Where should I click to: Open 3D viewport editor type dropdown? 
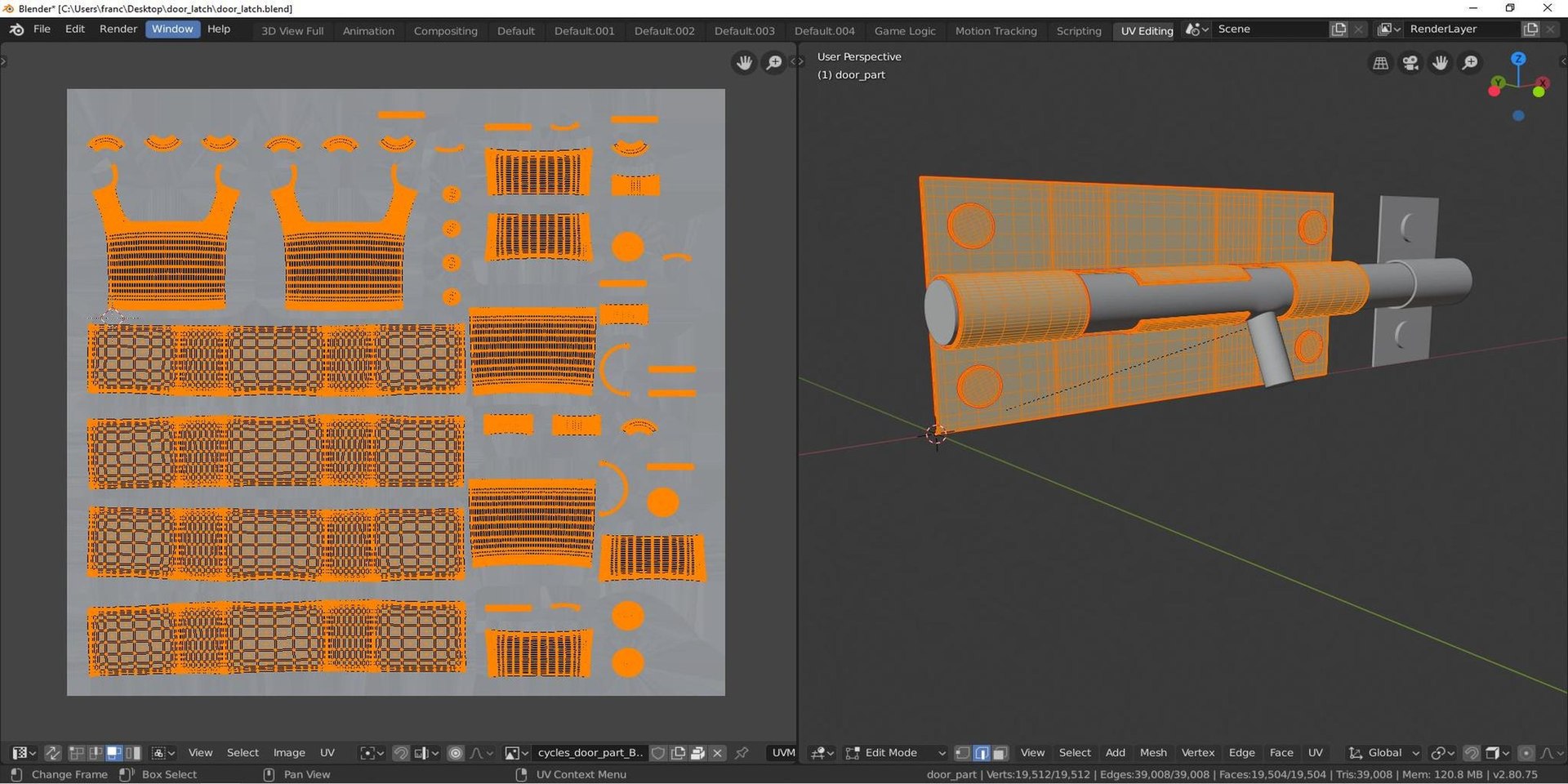[x=822, y=753]
